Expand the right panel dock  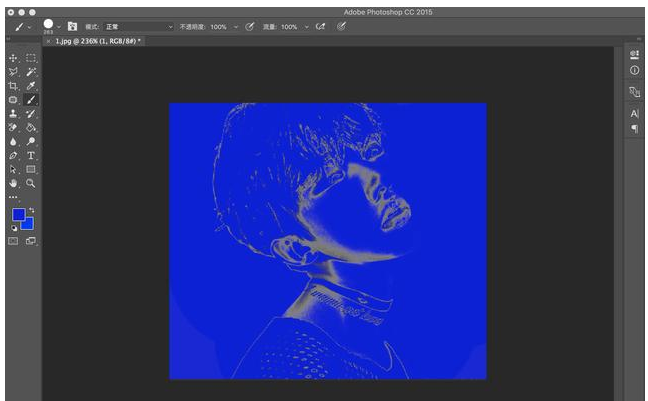(639, 39)
